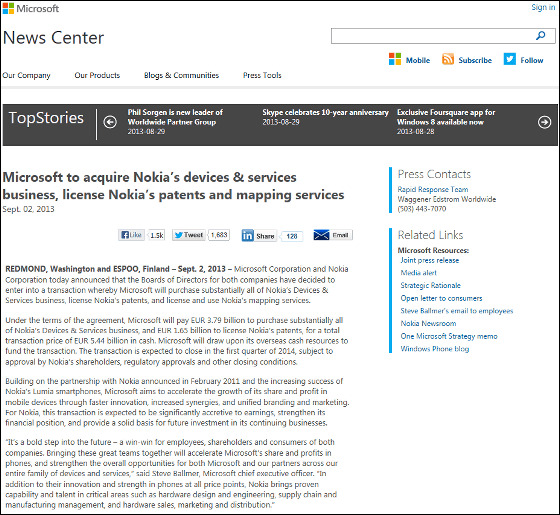Click the Sign in link
The image size is (560, 515).
tap(543, 7)
